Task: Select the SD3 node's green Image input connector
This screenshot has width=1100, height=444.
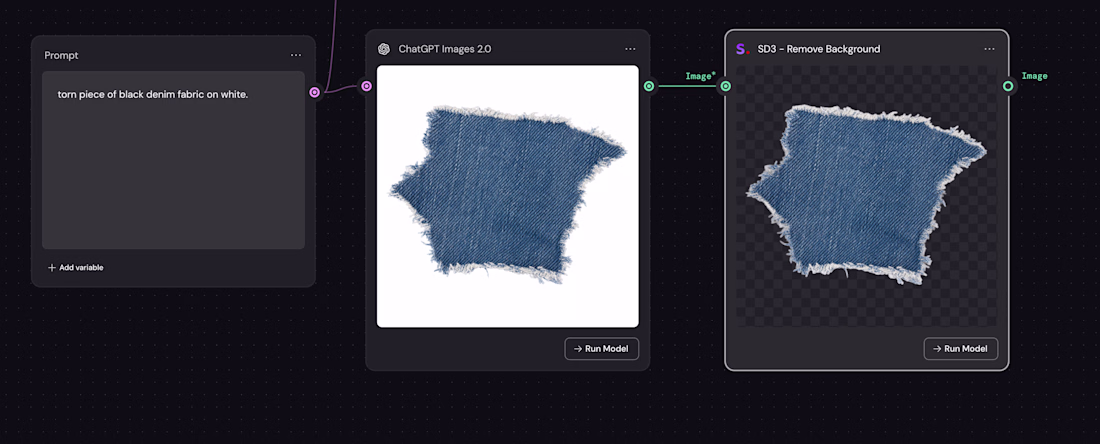Action: [x=725, y=86]
